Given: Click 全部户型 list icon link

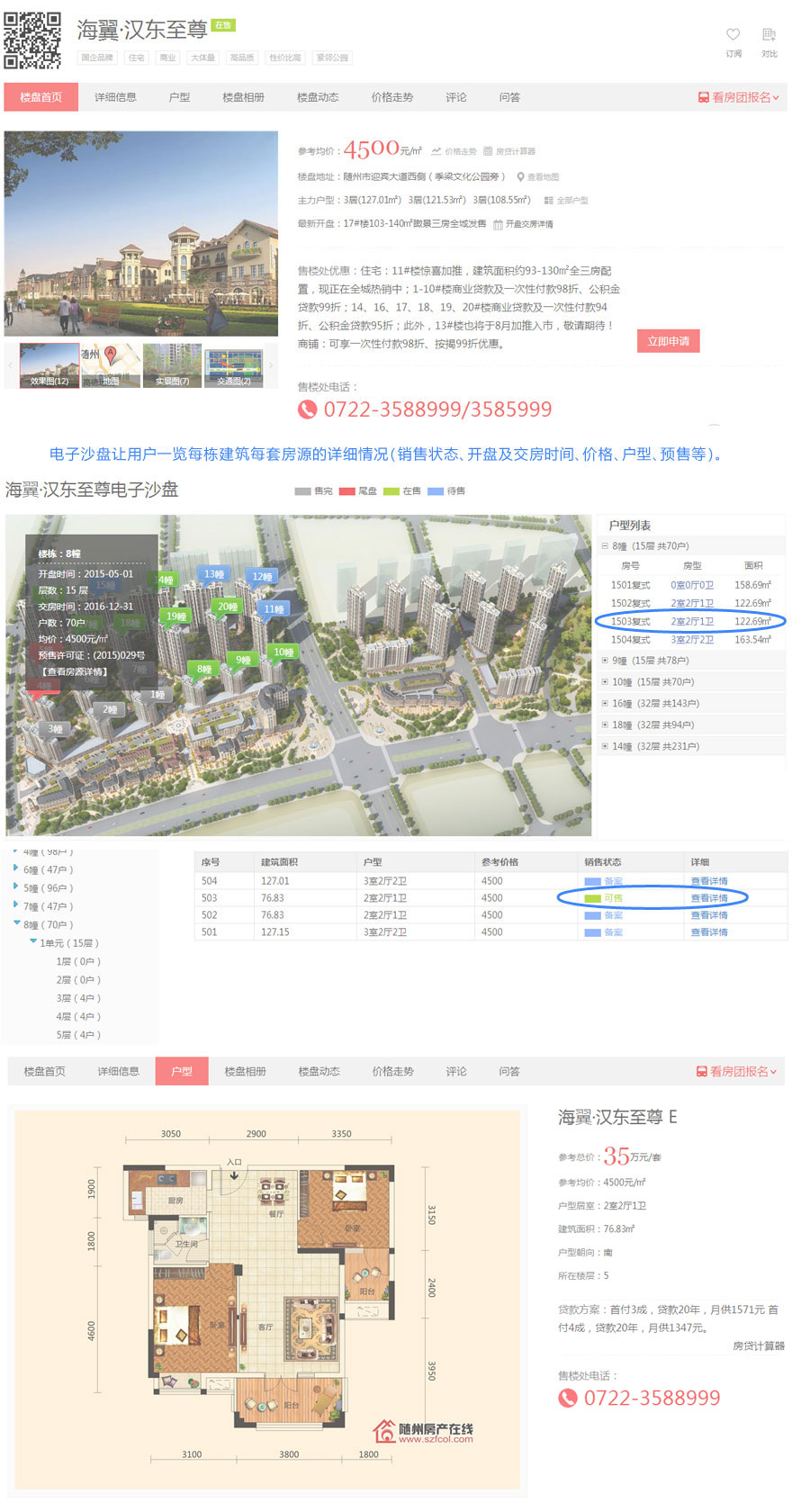Looking at the screenshot, I should [566, 201].
